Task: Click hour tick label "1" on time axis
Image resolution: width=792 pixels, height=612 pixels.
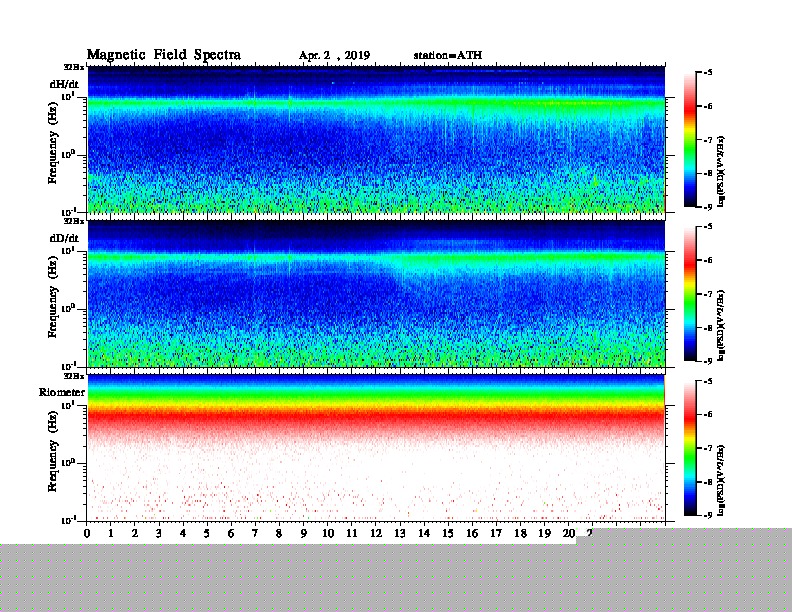Action: 111,533
